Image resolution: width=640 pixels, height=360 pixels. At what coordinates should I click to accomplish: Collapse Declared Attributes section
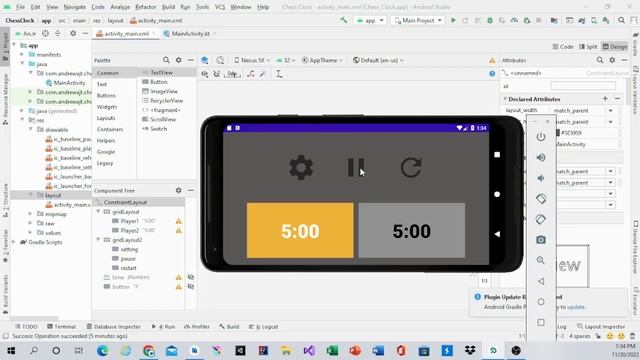(x=505, y=99)
